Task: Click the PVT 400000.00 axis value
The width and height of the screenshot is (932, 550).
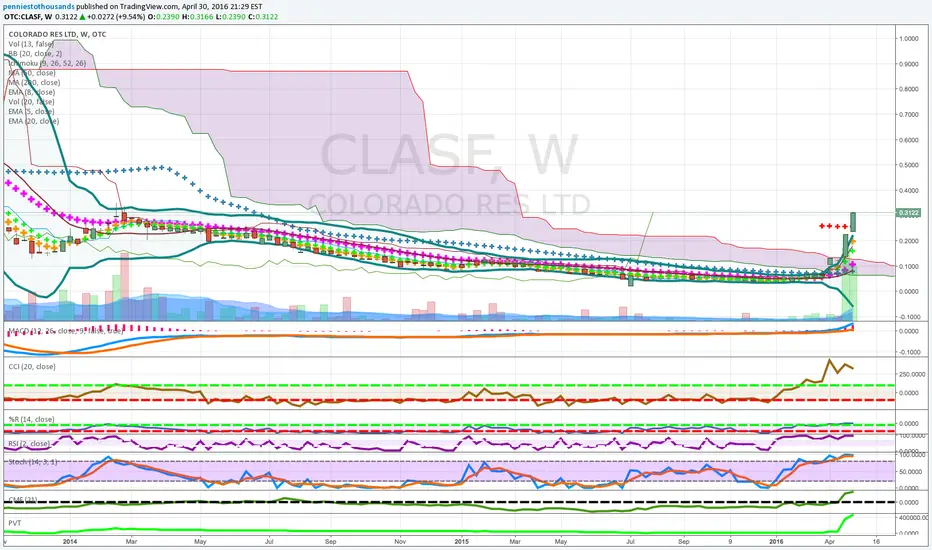Action: [x=912, y=518]
